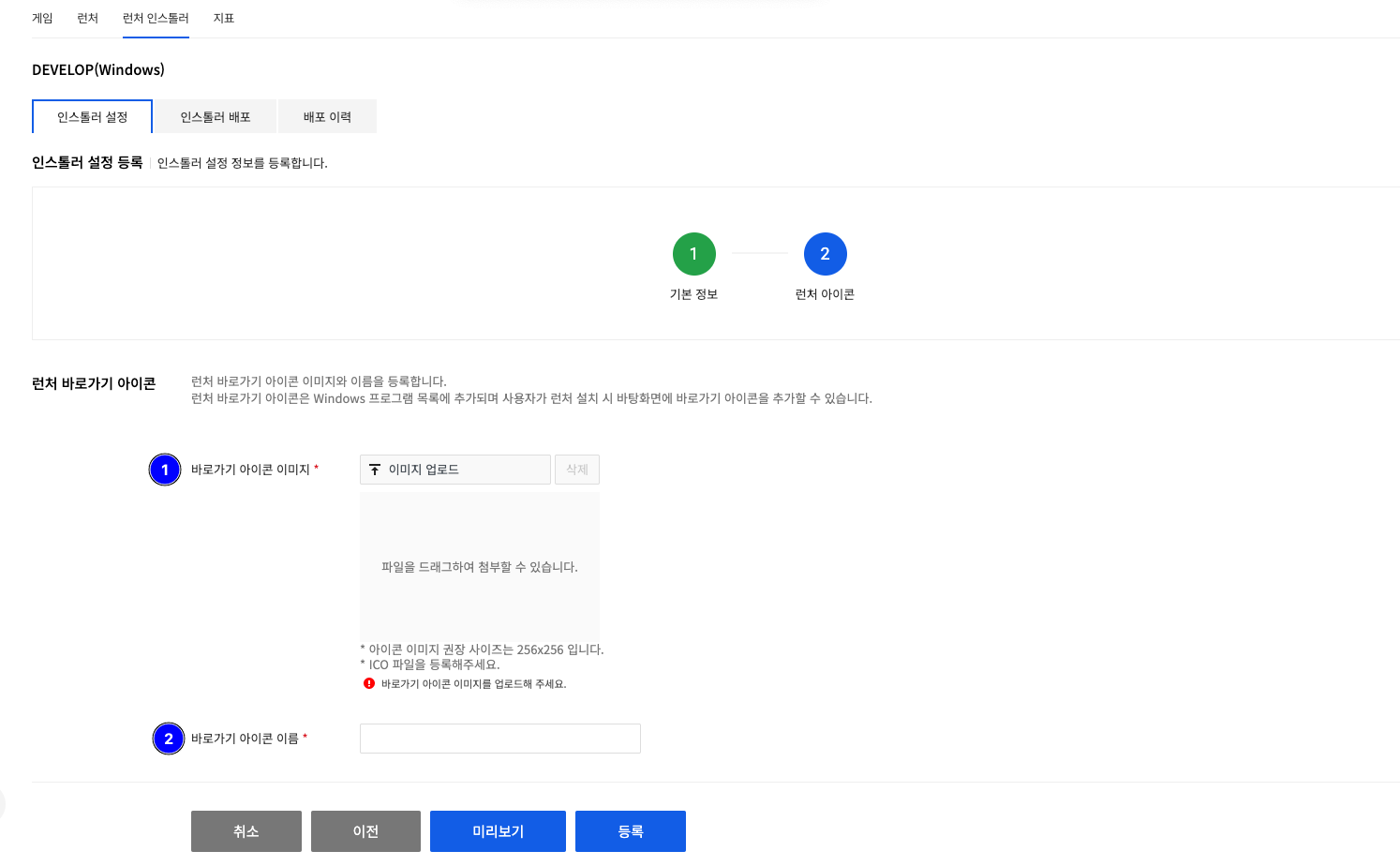Screen dimensions: 1400x866
Task: Click the 이미지 업로드 button
Action: point(454,470)
